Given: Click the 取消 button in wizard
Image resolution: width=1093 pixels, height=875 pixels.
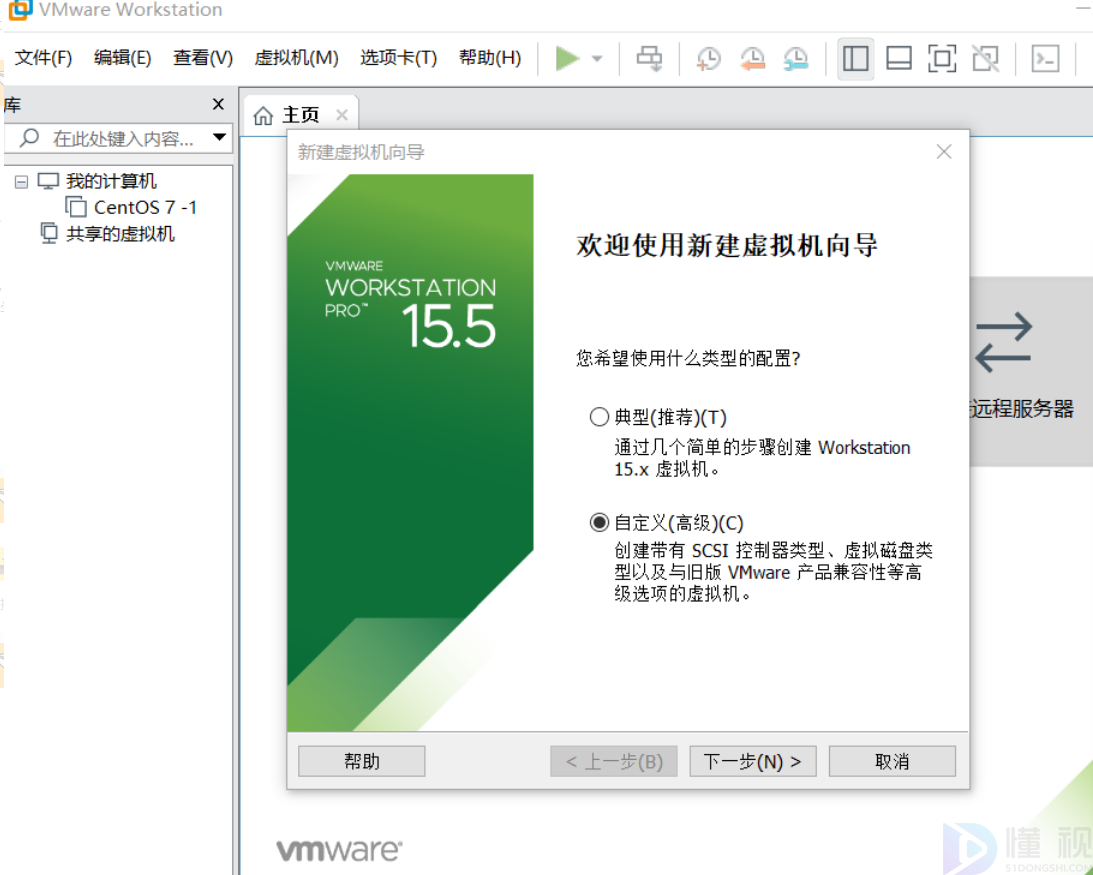Looking at the screenshot, I should [891, 761].
